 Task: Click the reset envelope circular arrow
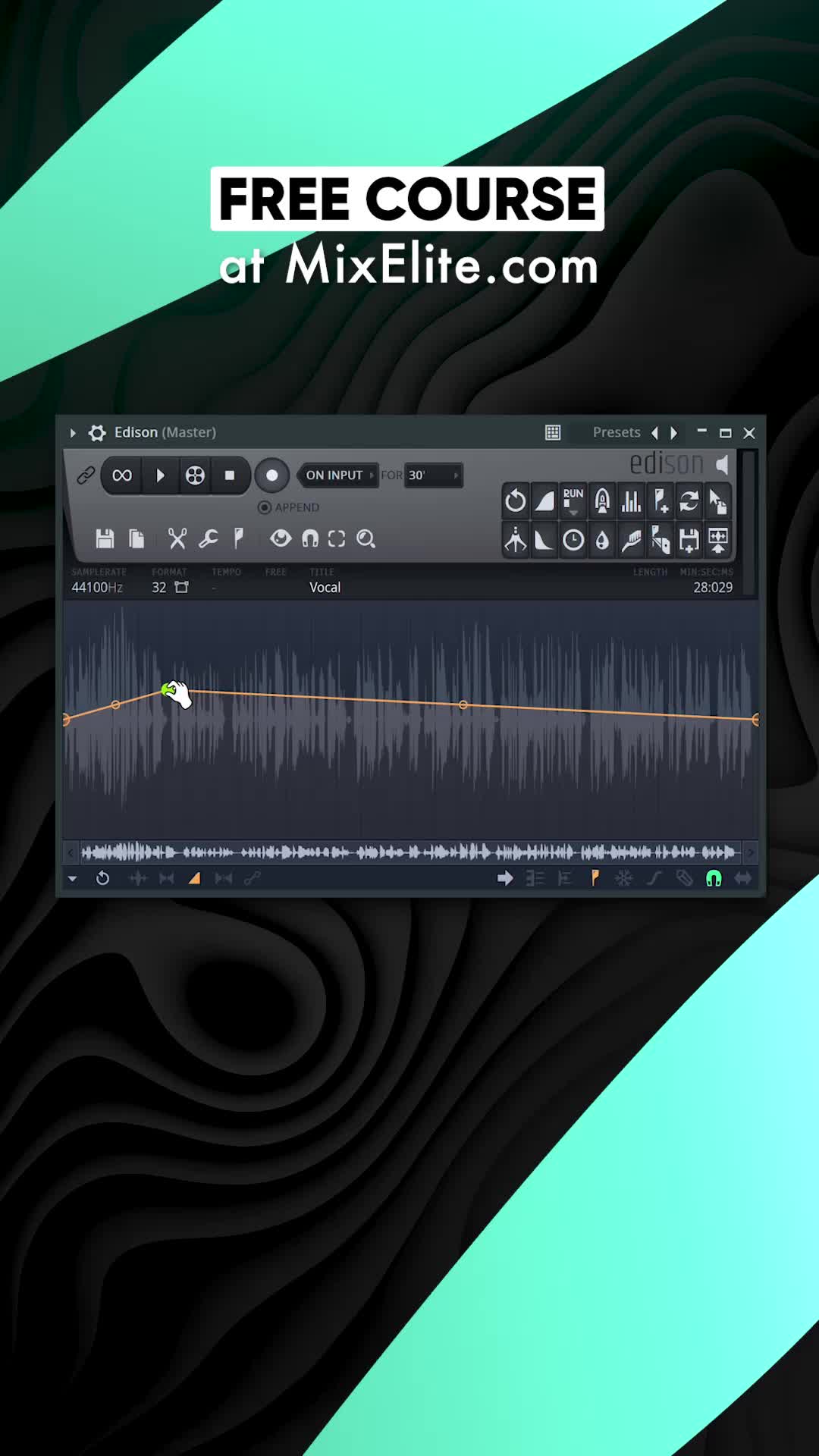click(103, 878)
